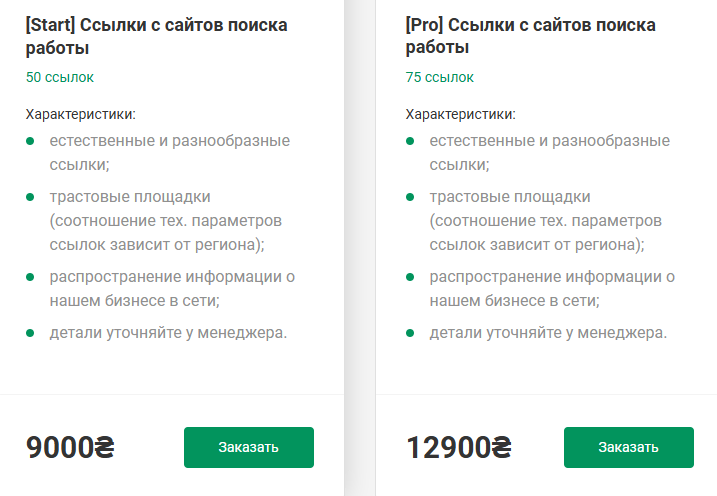Click the 50 ссылок label
This screenshot has width=717, height=496.
pos(60,77)
